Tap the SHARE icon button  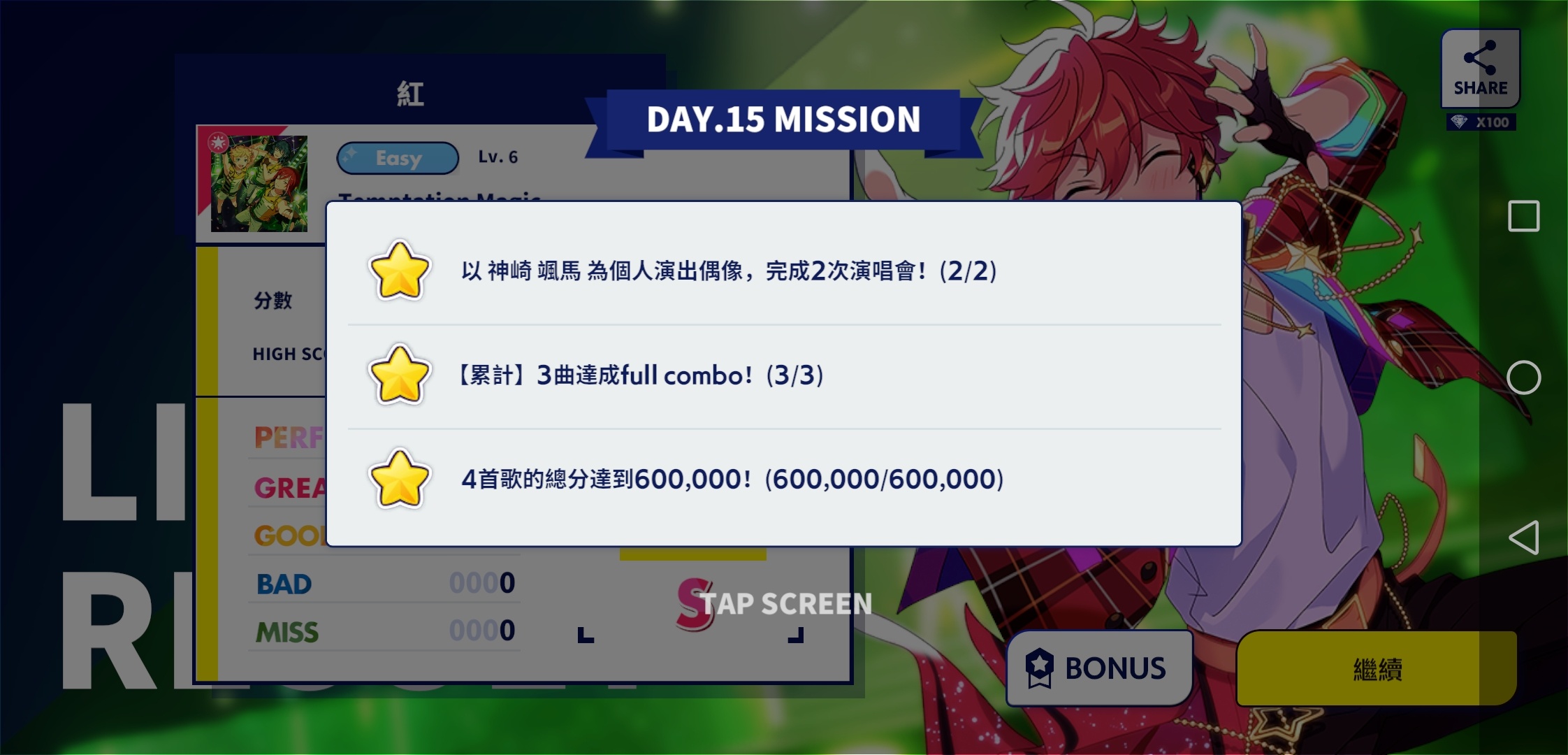tap(1480, 69)
